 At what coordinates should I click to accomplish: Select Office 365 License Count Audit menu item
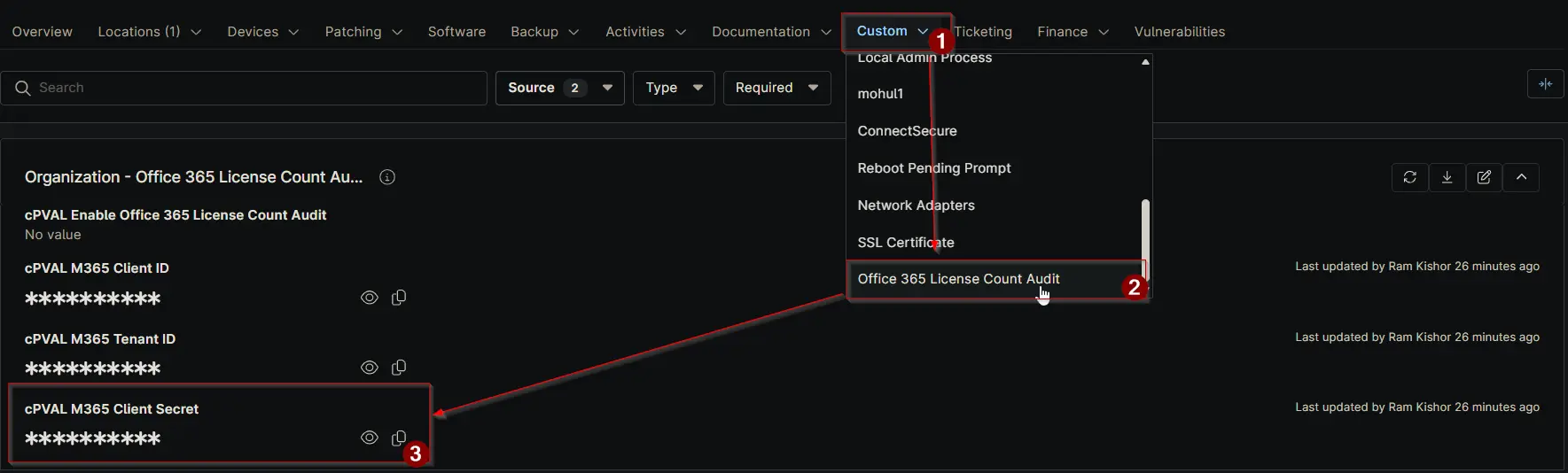click(x=958, y=279)
